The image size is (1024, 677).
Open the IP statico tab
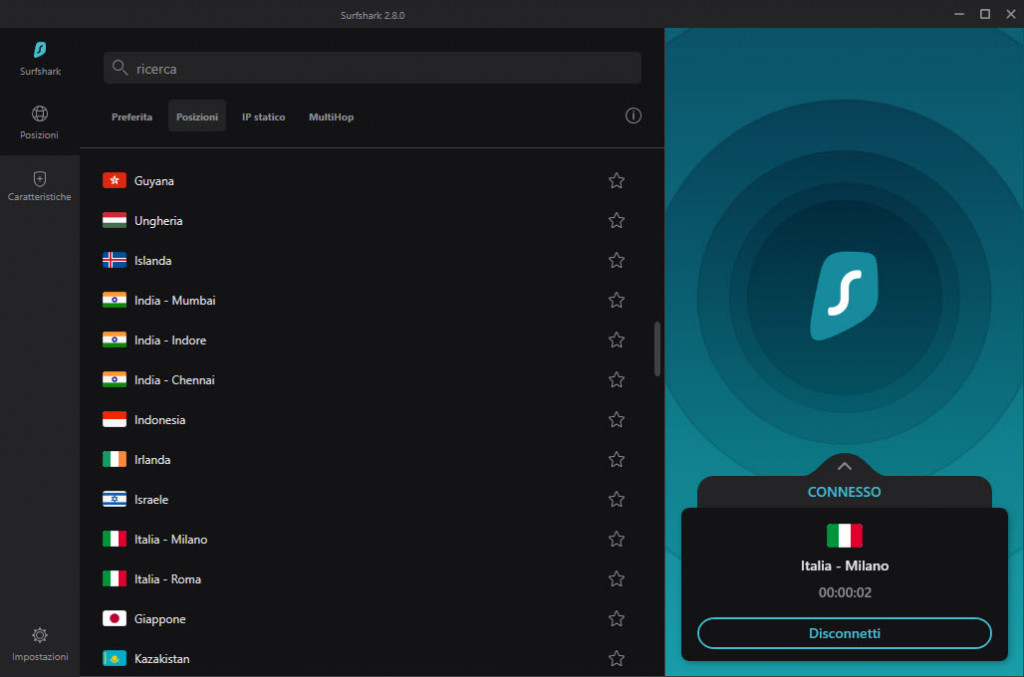[264, 117]
